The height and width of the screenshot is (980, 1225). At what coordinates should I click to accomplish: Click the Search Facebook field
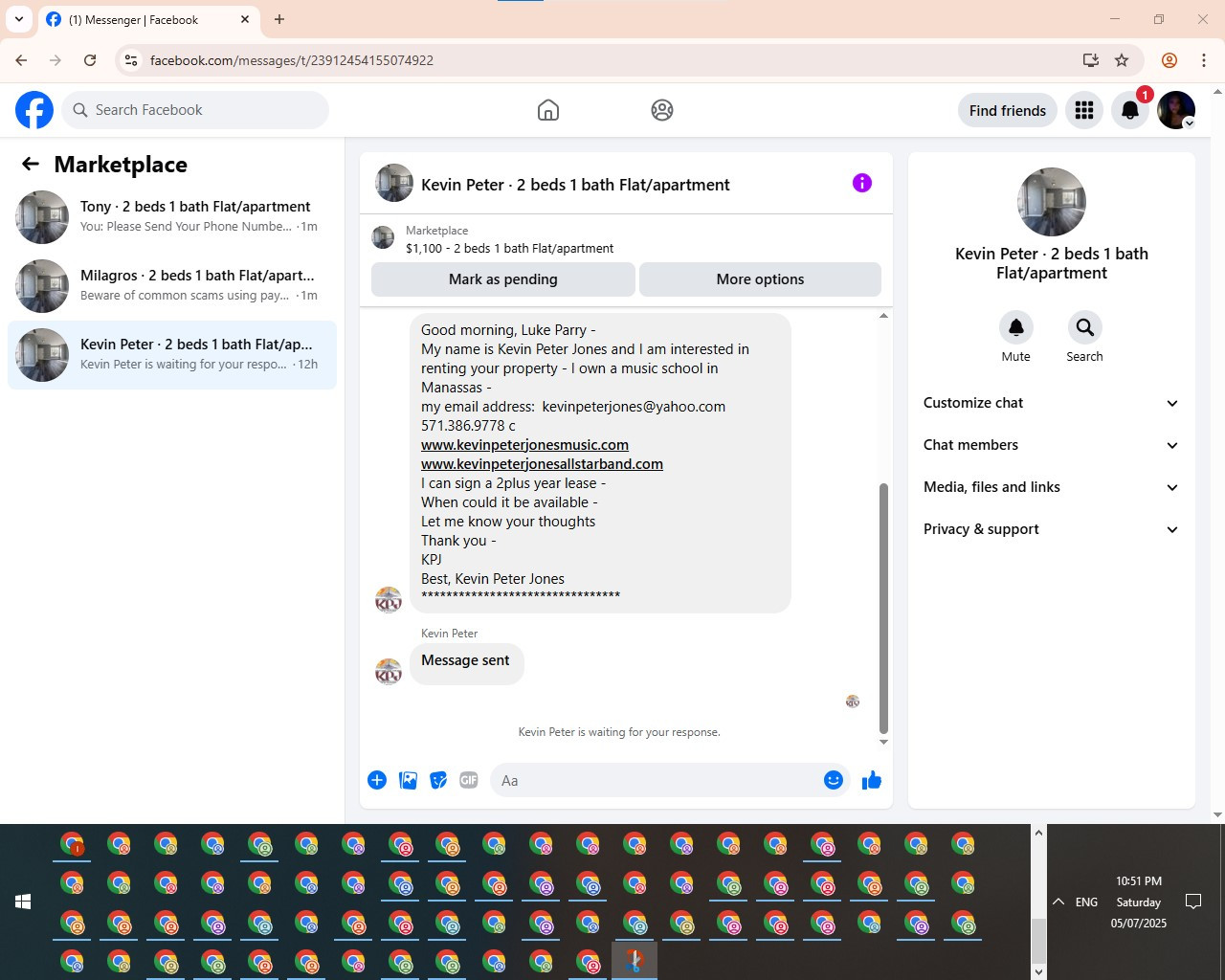(x=195, y=110)
